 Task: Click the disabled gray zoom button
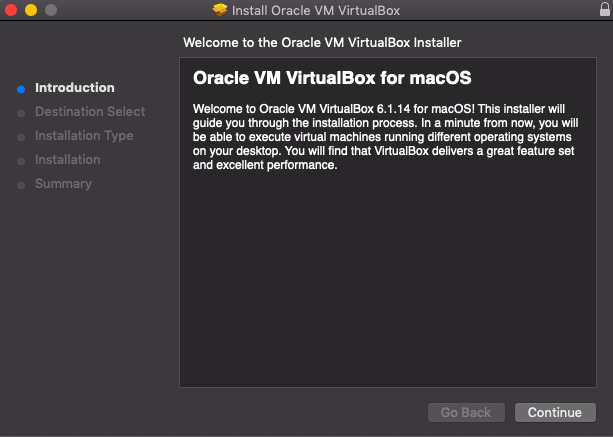(x=51, y=10)
